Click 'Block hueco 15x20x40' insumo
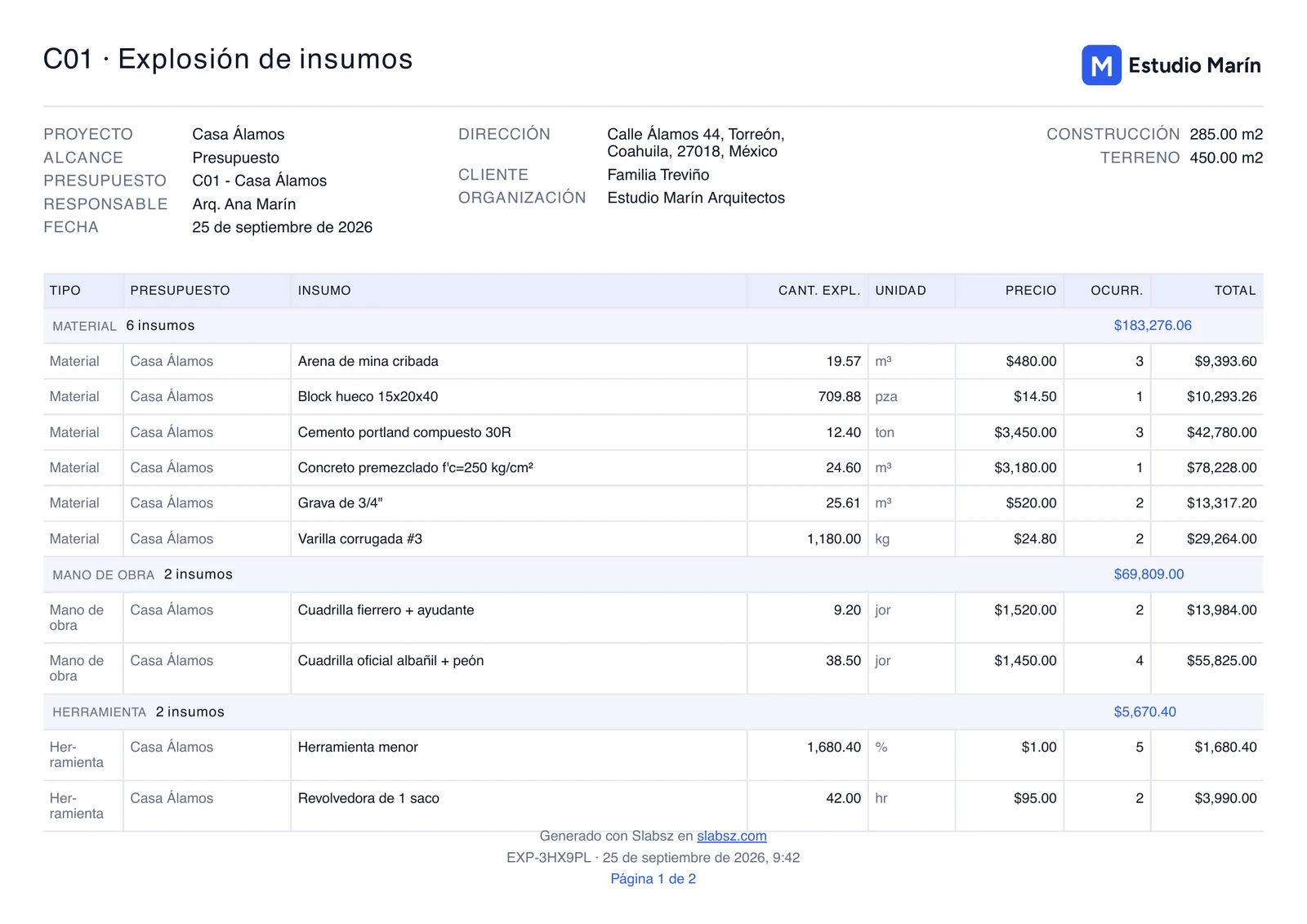The width and height of the screenshot is (1307, 924). click(368, 396)
